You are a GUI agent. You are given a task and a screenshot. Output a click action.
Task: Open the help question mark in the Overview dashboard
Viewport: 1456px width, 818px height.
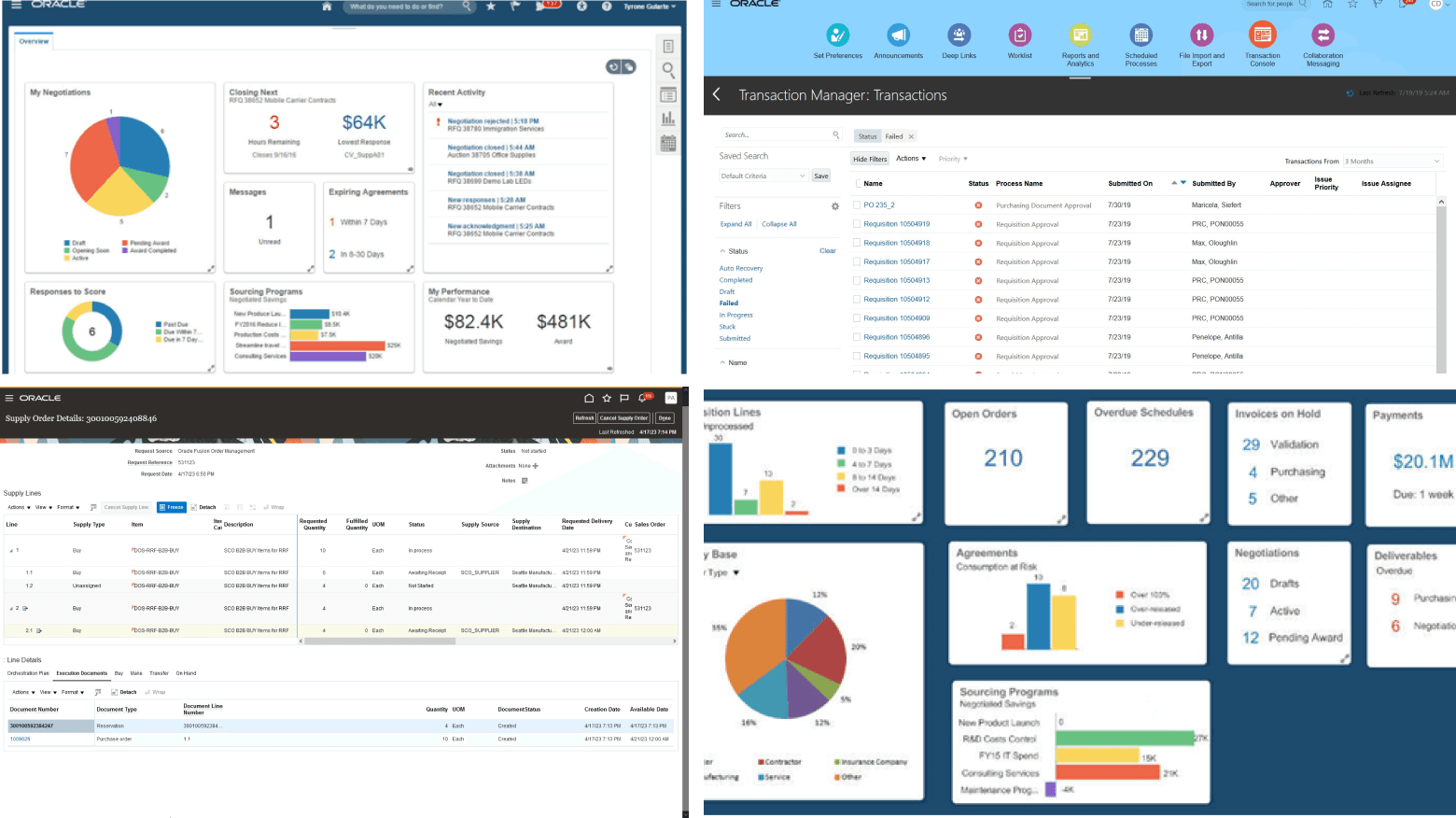[x=606, y=6]
